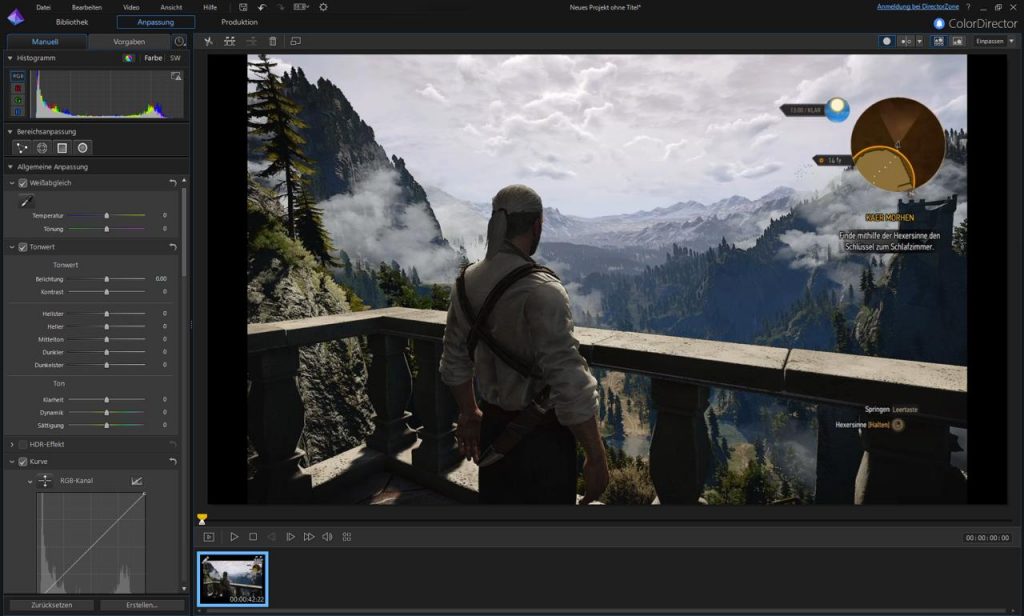The height and width of the screenshot is (616, 1024).
Task: Click the clipping warning icon on the histogram
Action: coord(176,76)
